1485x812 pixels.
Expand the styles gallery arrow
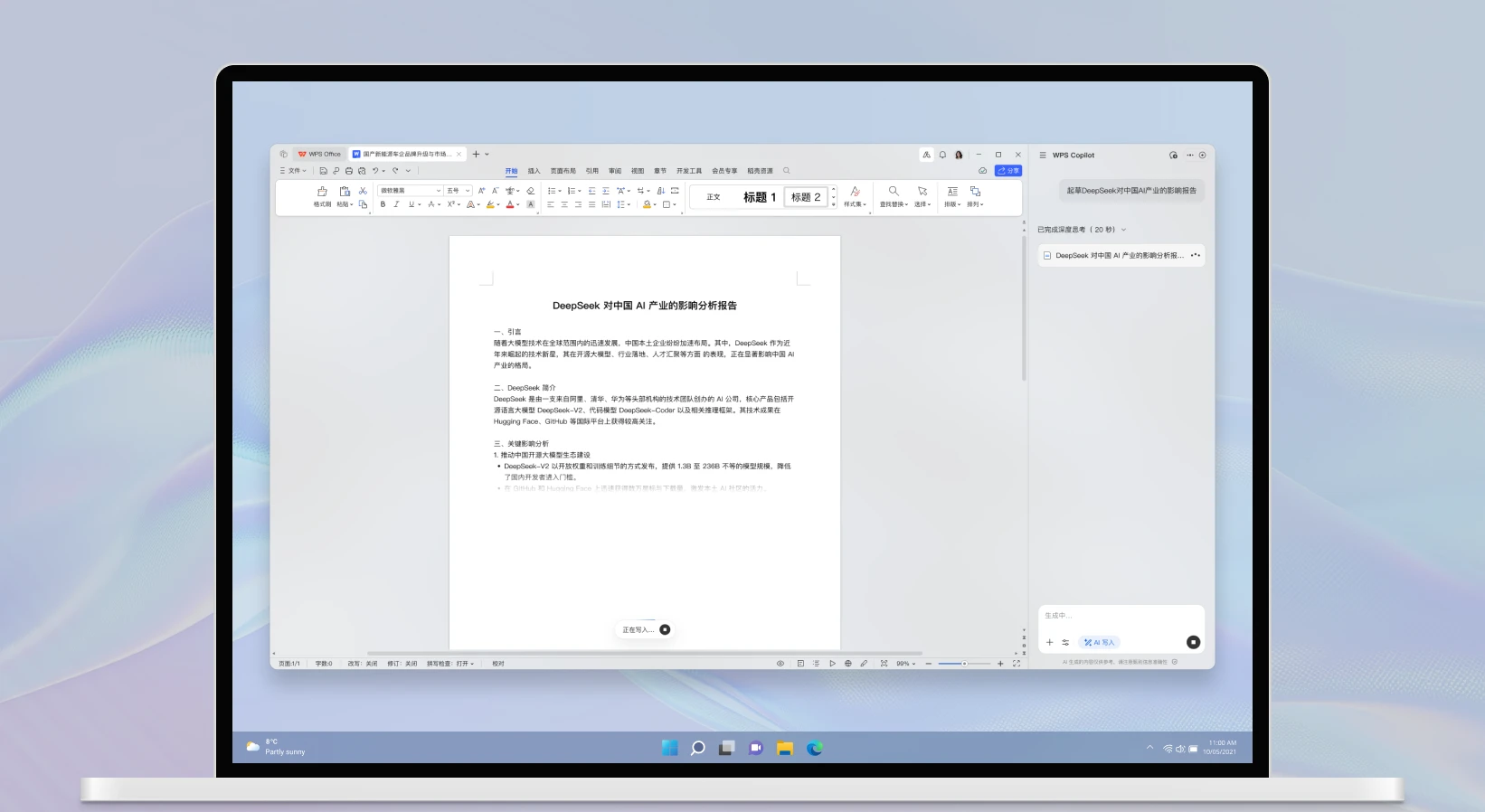point(834,204)
